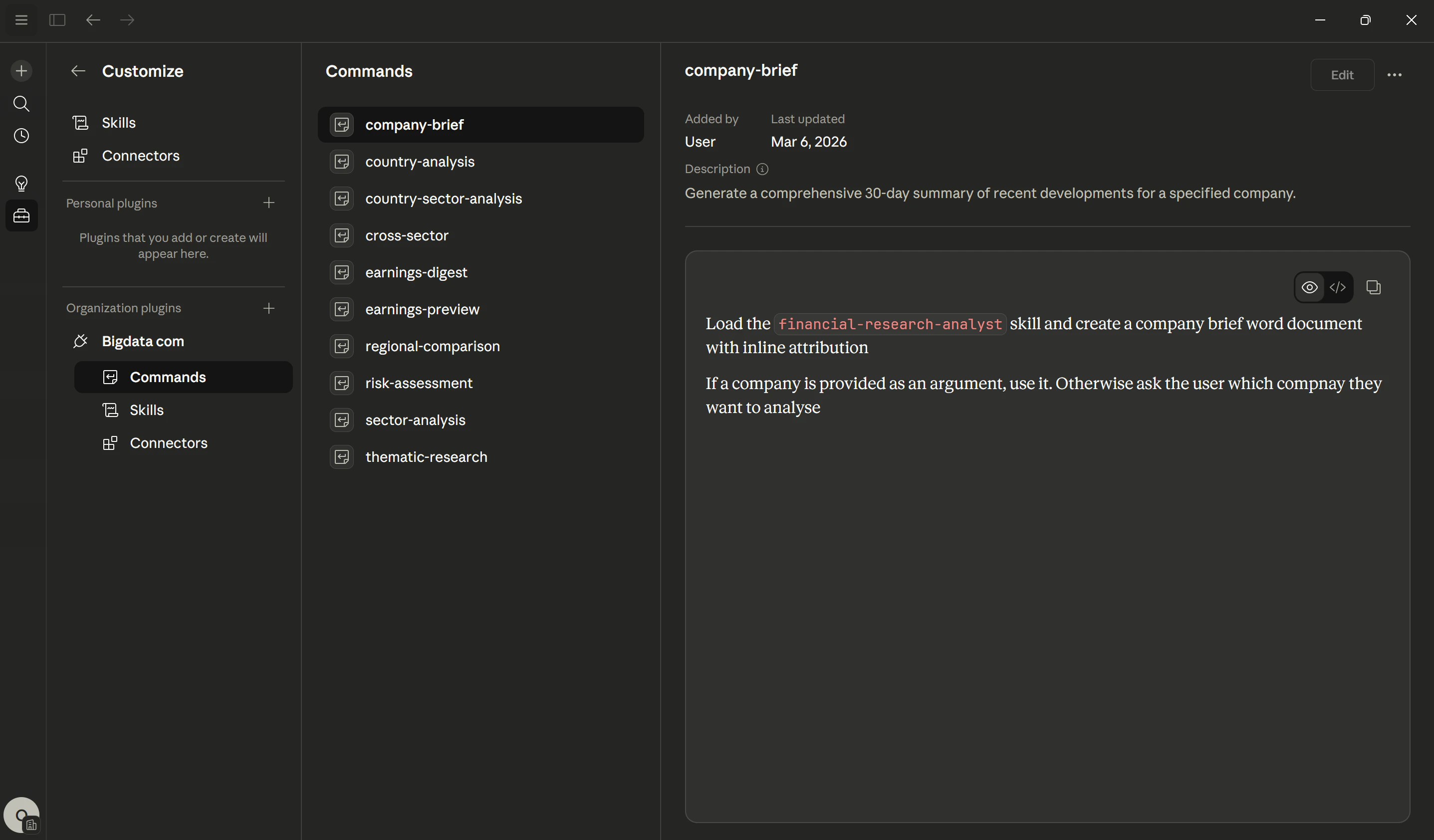Switch to code view of the prompt

pyautogui.click(x=1338, y=287)
